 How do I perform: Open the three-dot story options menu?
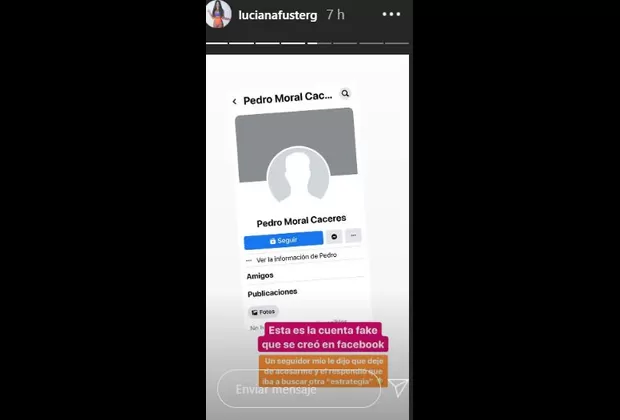pos(391,15)
